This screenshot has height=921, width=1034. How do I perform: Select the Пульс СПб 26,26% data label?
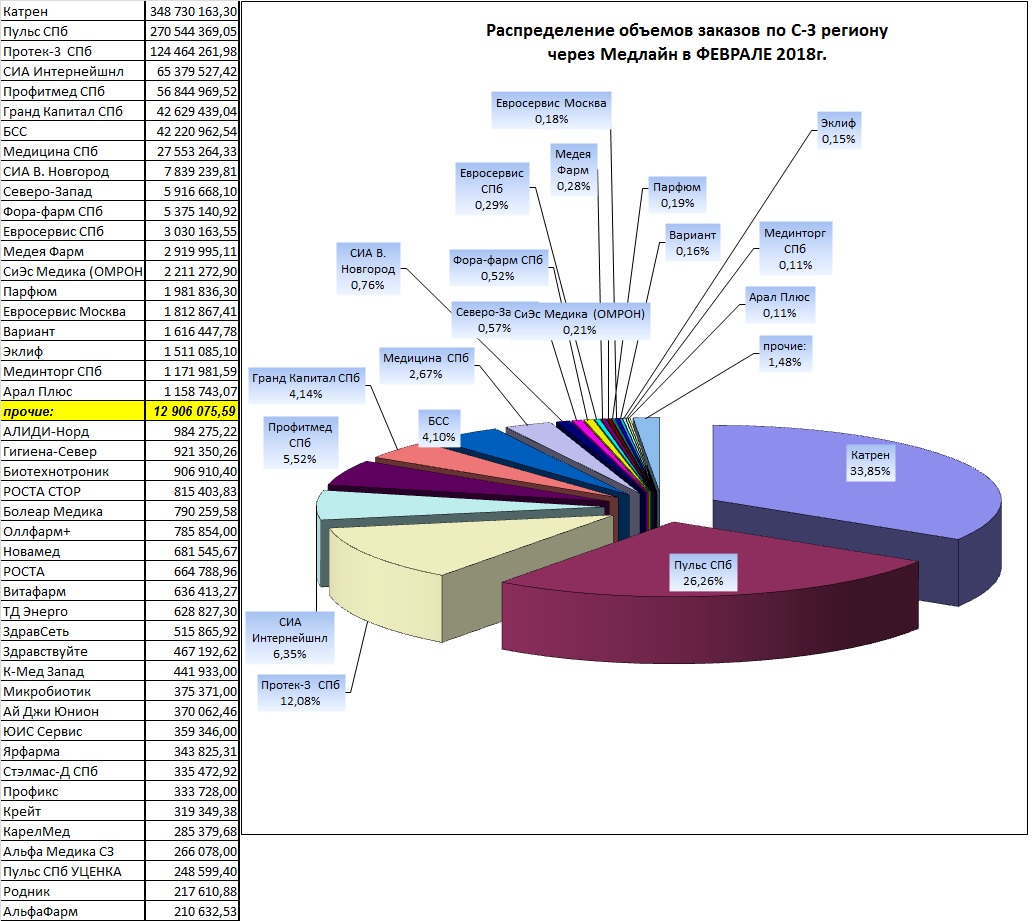[703, 573]
